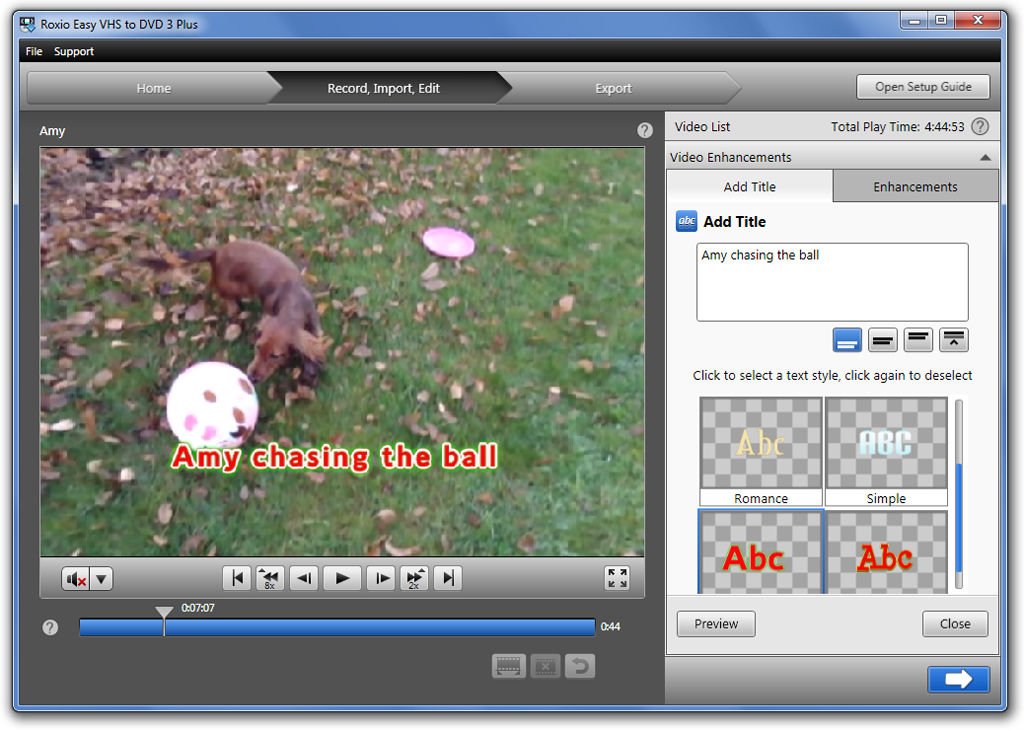Click the blue next arrow button
The image size is (1024, 730).
[x=958, y=680]
